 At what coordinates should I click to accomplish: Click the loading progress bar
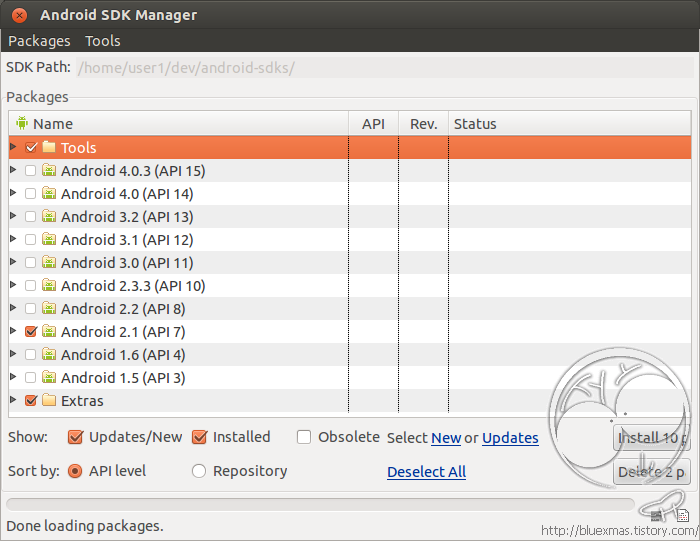(x=320, y=505)
